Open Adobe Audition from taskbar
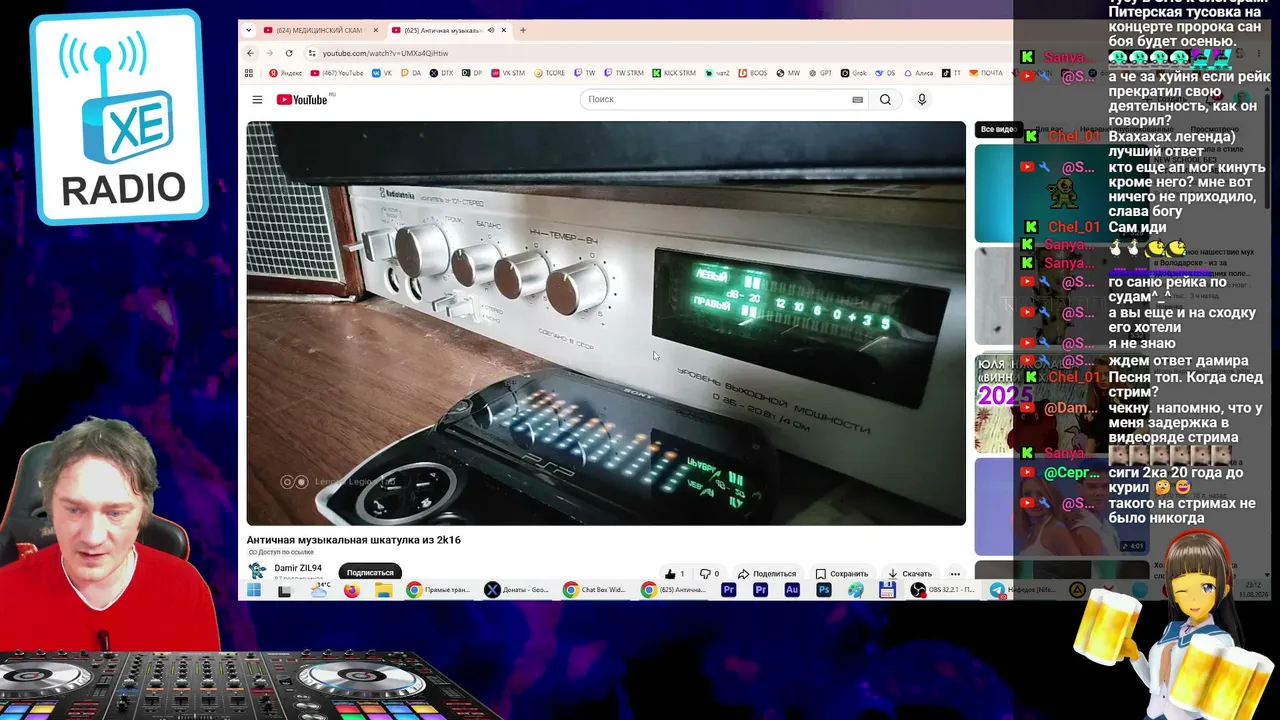Image resolution: width=1280 pixels, height=720 pixels. pos(792,591)
